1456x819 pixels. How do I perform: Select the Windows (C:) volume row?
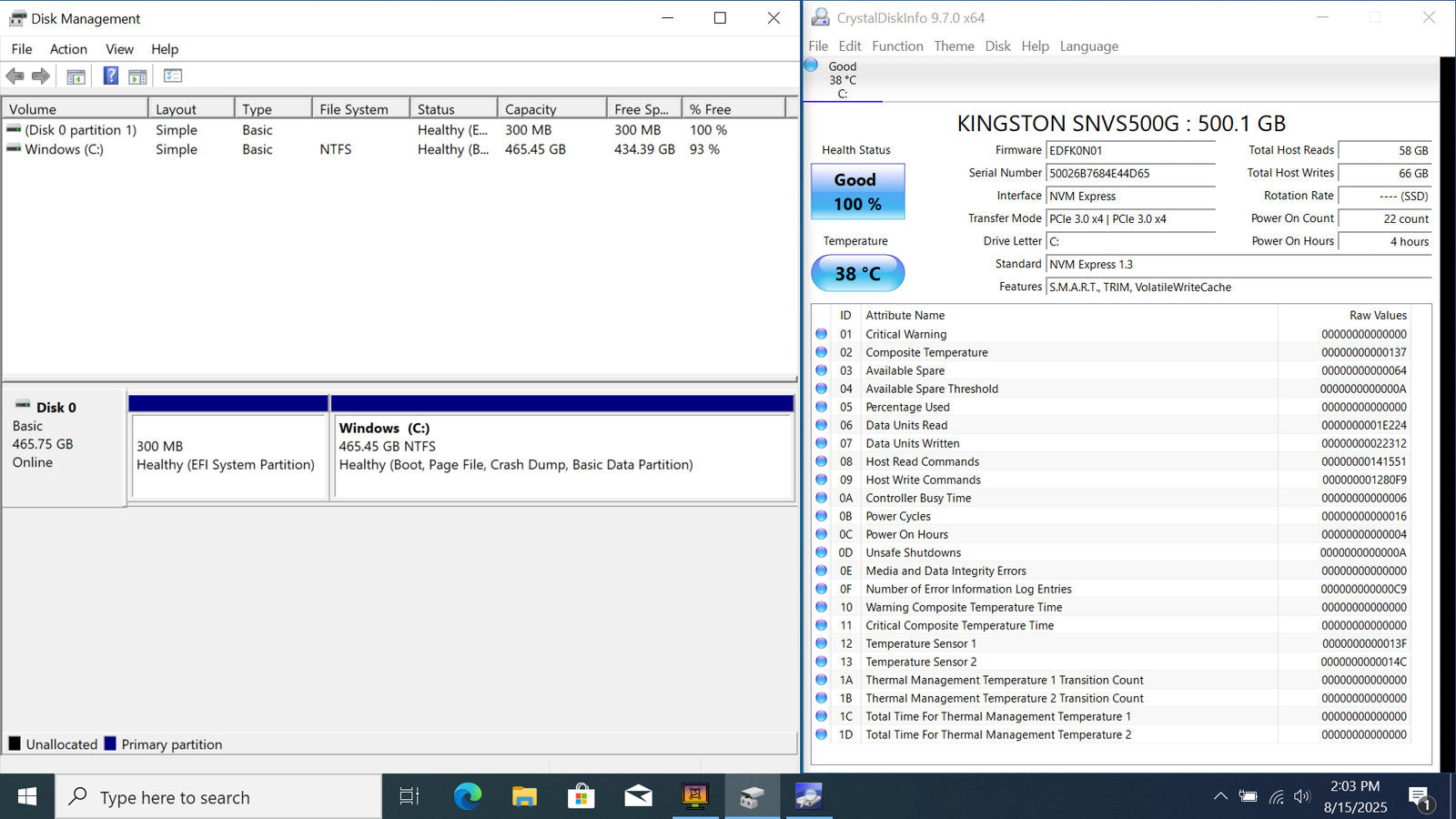point(64,149)
